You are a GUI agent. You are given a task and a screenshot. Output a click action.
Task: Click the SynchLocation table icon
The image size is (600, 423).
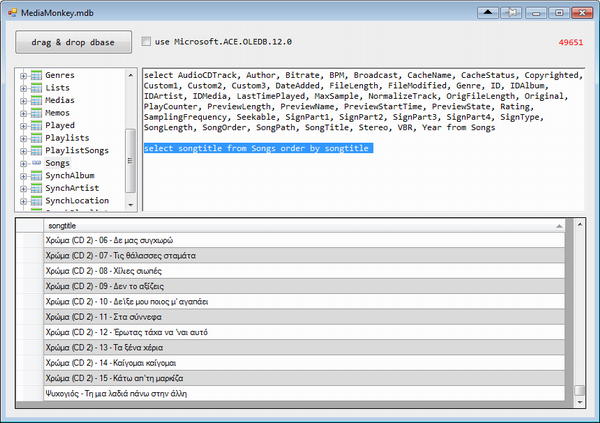[36, 201]
